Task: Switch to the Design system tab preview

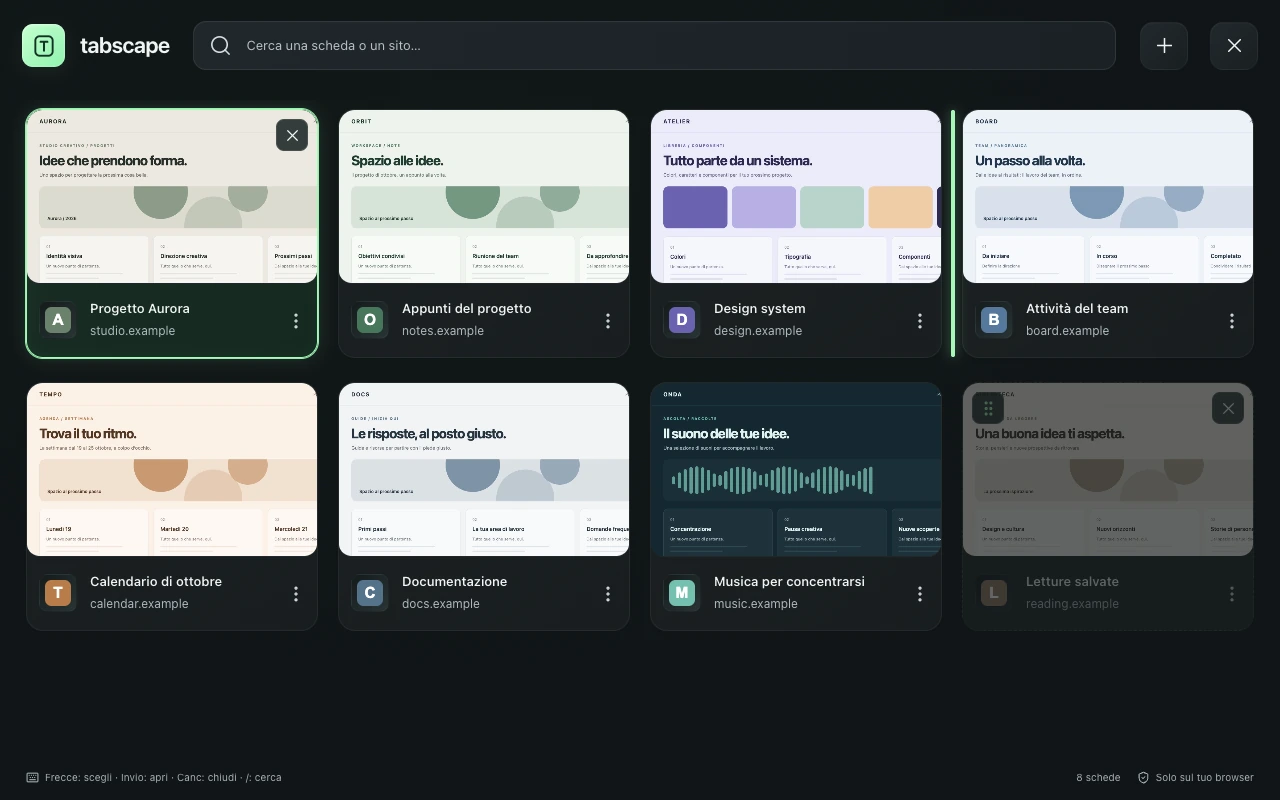Action: [x=796, y=197]
